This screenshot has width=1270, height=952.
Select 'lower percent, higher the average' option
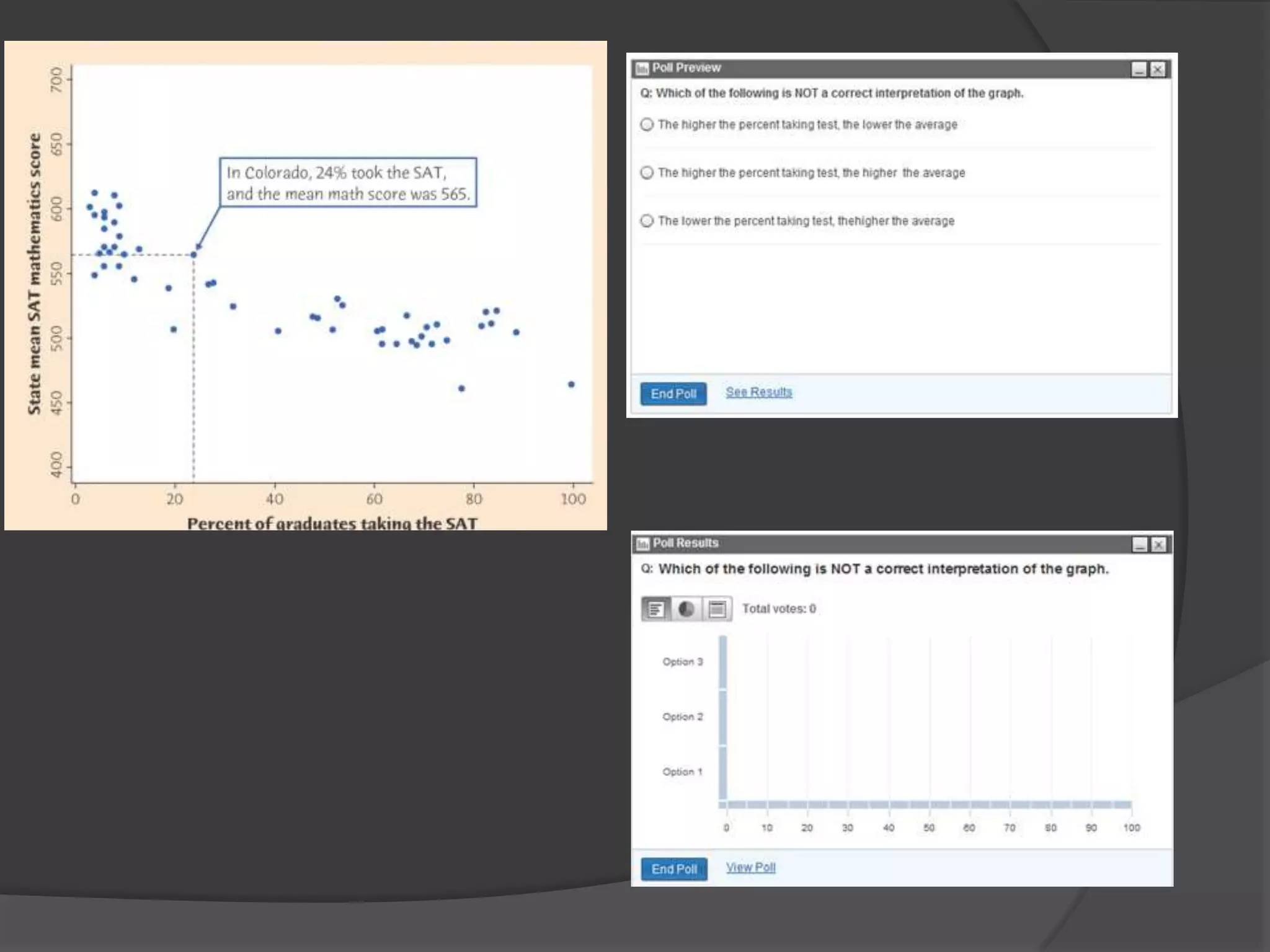[647, 221]
